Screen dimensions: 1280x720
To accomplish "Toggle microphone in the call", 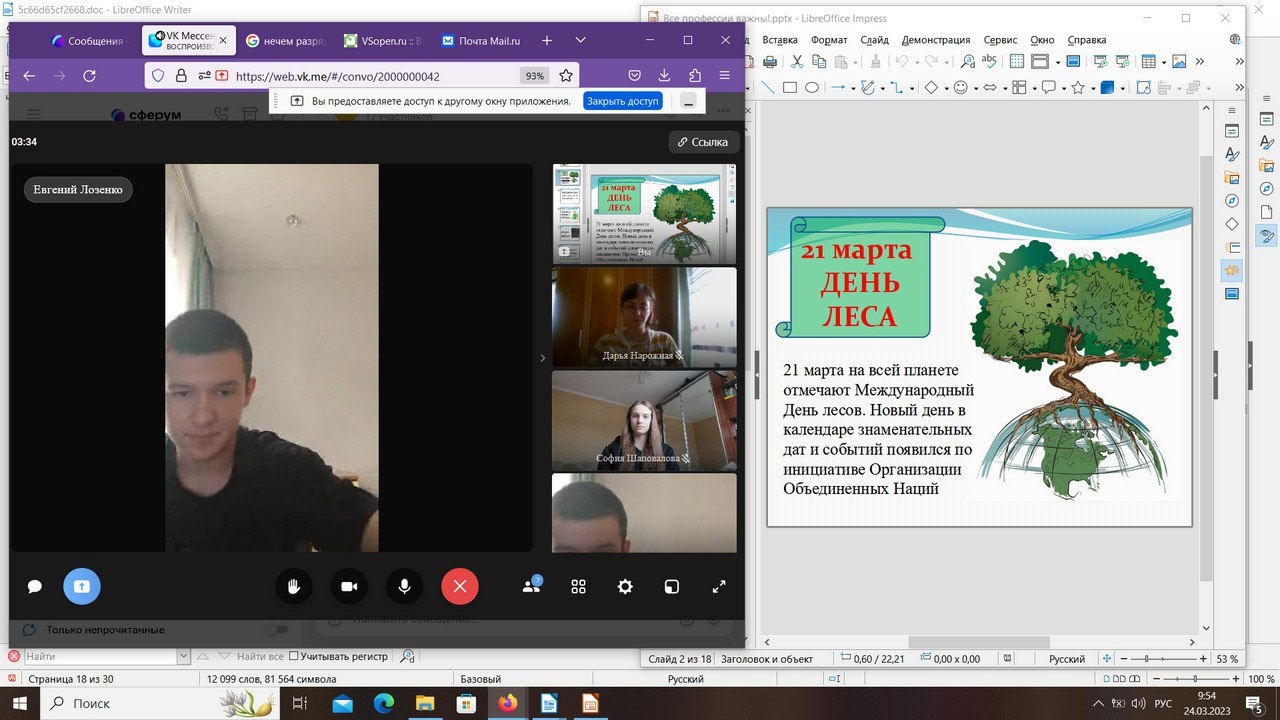I will coord(404,587).
